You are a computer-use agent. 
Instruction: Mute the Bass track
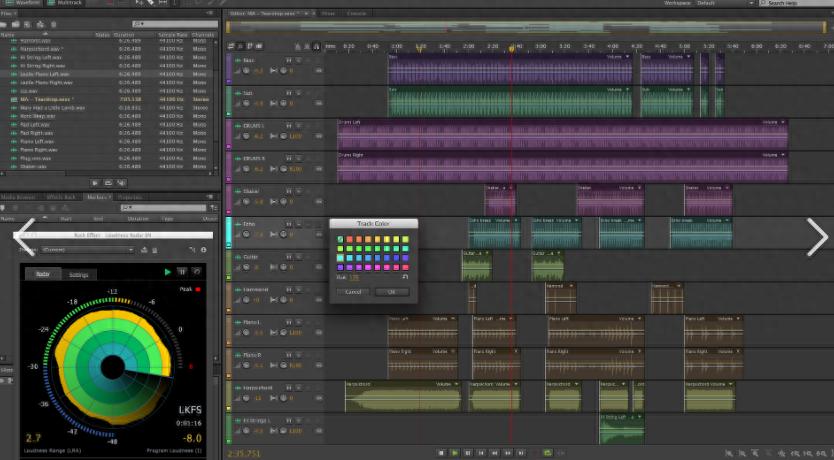point(288,60)
